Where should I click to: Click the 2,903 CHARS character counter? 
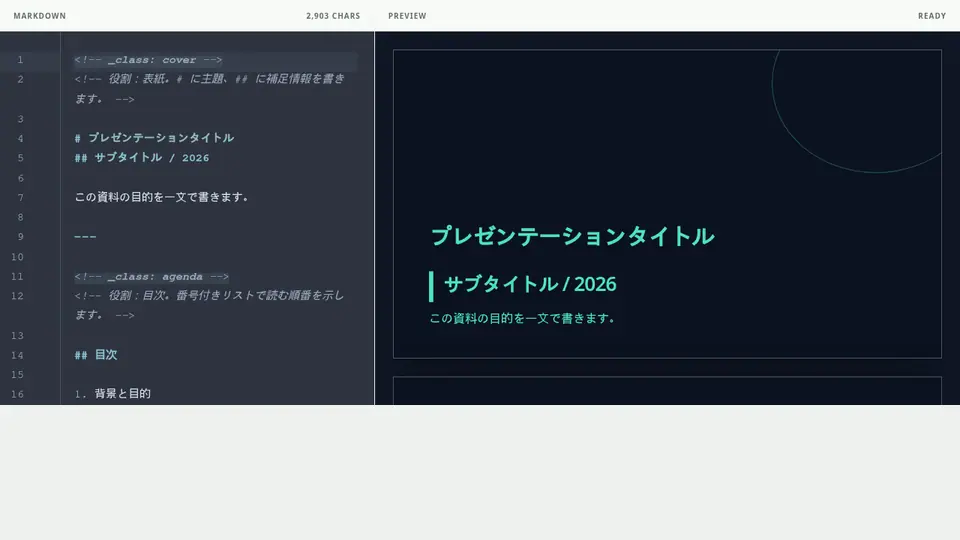333,16
